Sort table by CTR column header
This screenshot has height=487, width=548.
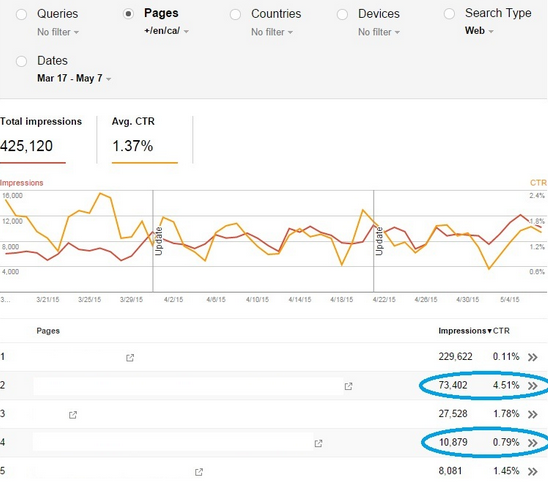501,331
